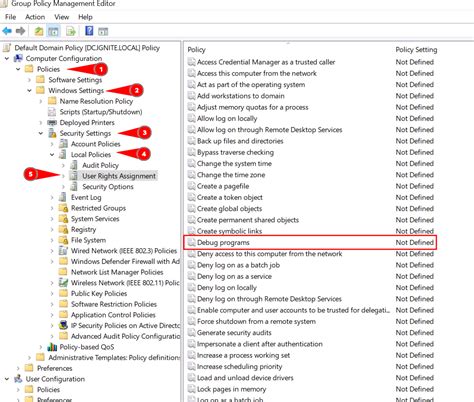The width and height of the screenshot is (474, 402).
Task: Click the Event Log node icon
Action: (63, 197)
